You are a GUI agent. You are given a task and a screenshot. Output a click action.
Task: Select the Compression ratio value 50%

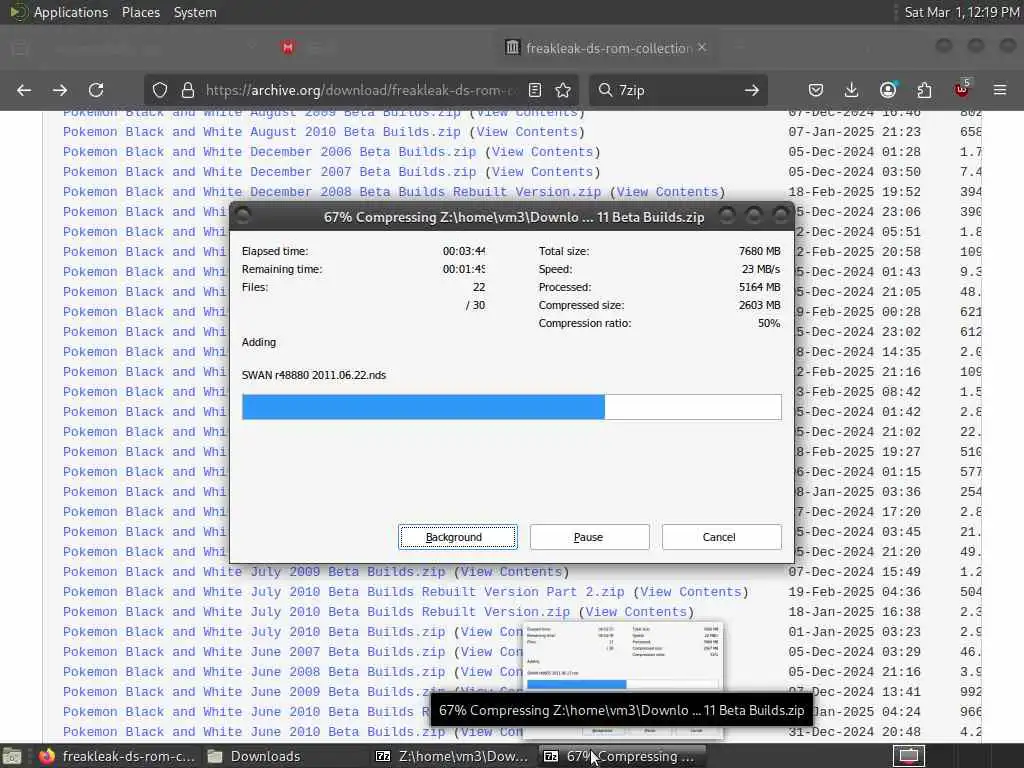point(769,323)
